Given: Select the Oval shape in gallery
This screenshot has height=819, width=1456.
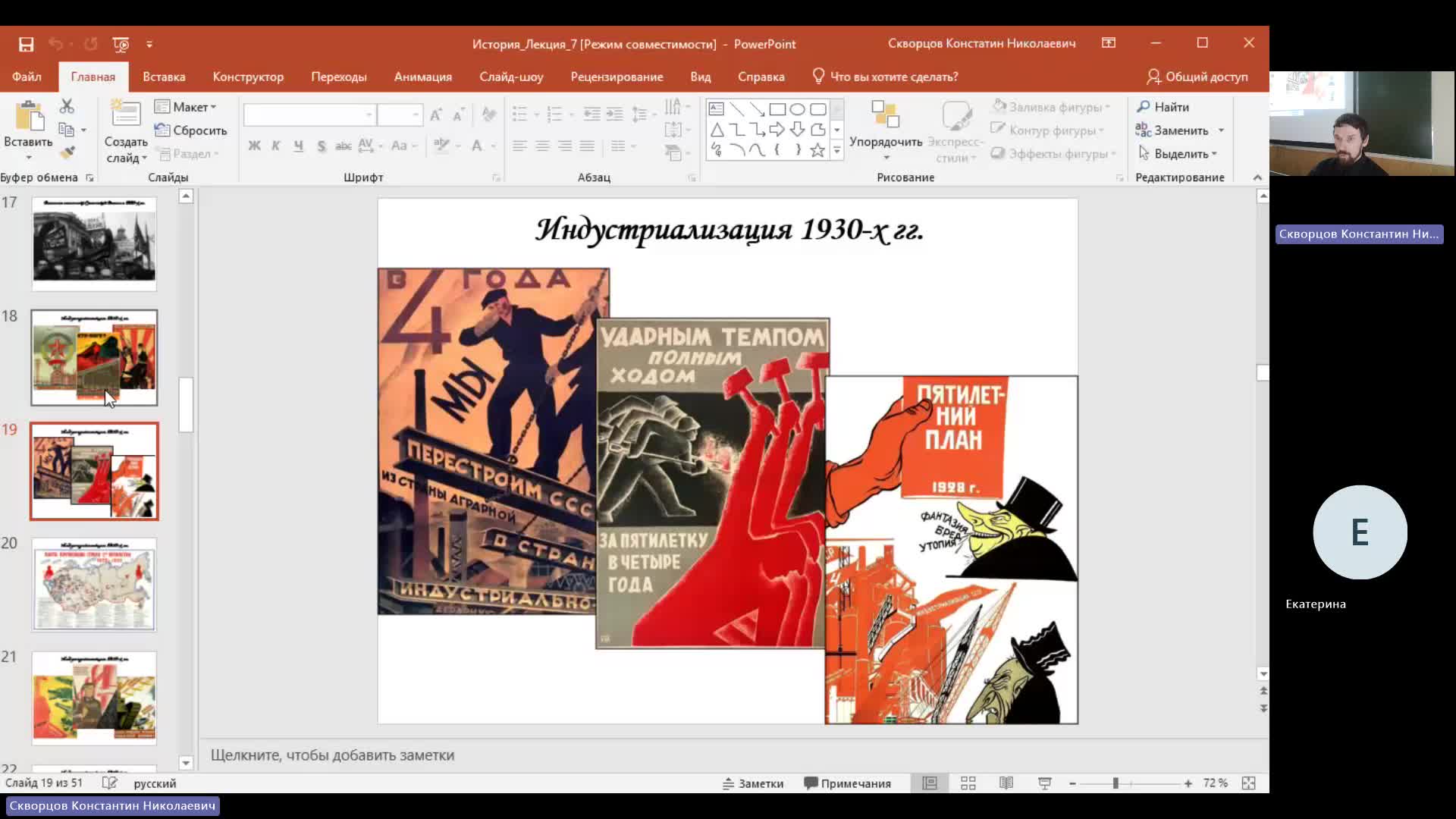Looking at the screenshot, I should pos(797,109).
